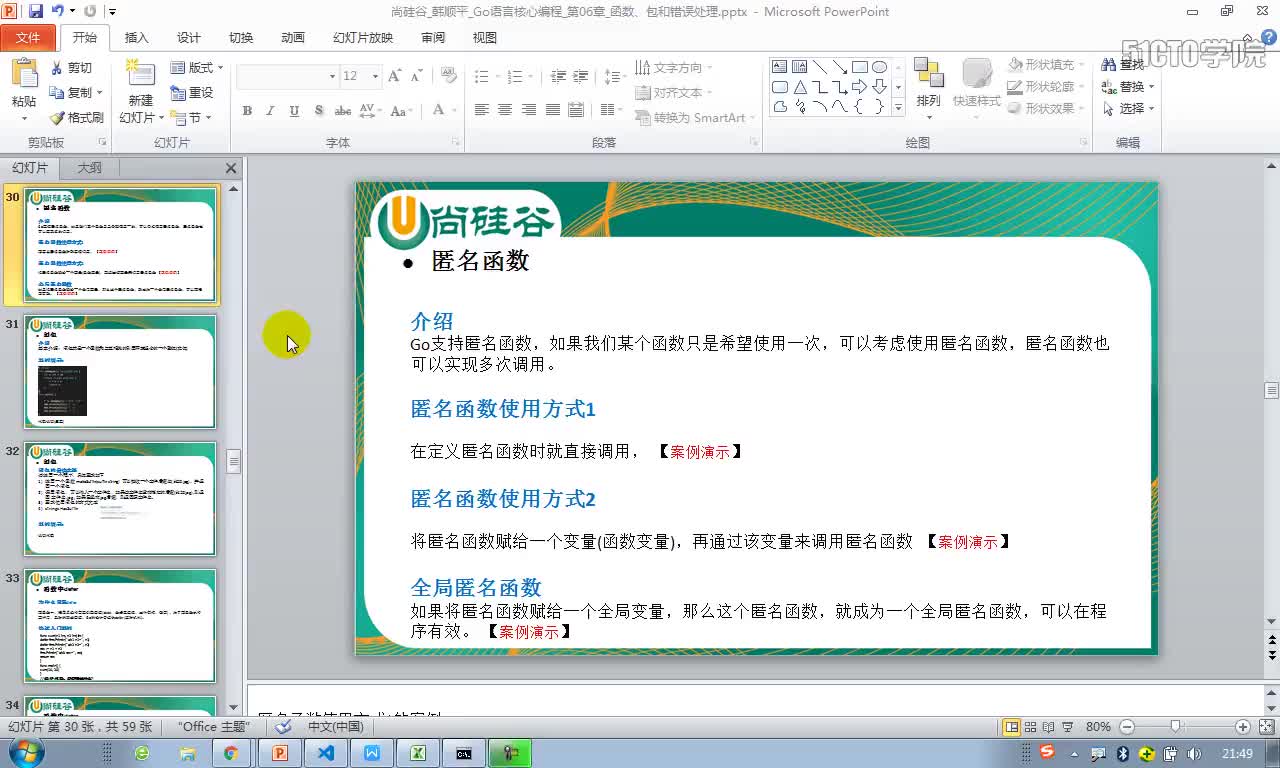Image resolution: width=1280 pixels, height=768 pixels.
Task: Click the Format Painter (格式刷) brush
Action: click(57, 117)
